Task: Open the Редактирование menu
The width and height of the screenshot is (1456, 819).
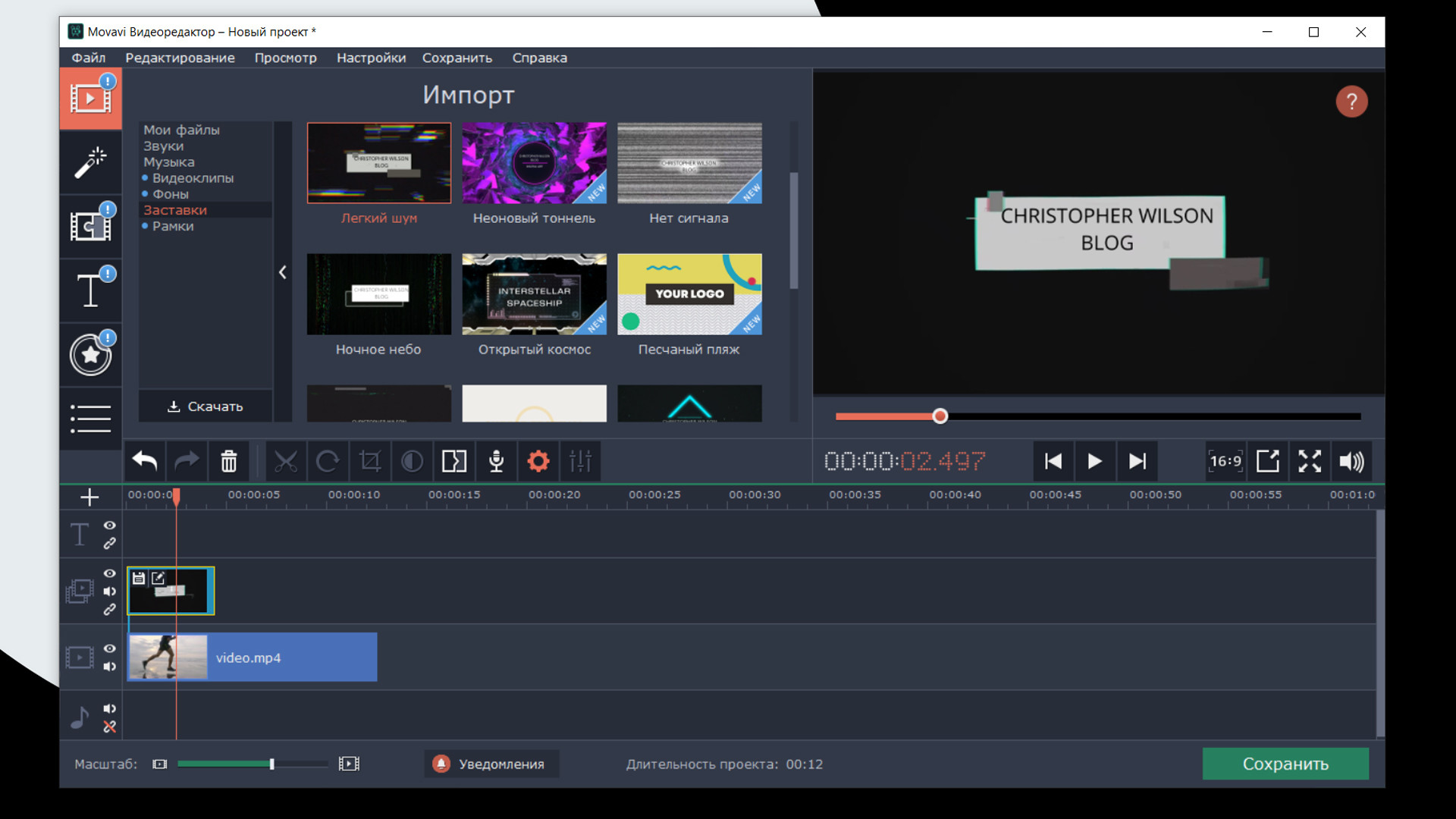Action: (180, 58)
